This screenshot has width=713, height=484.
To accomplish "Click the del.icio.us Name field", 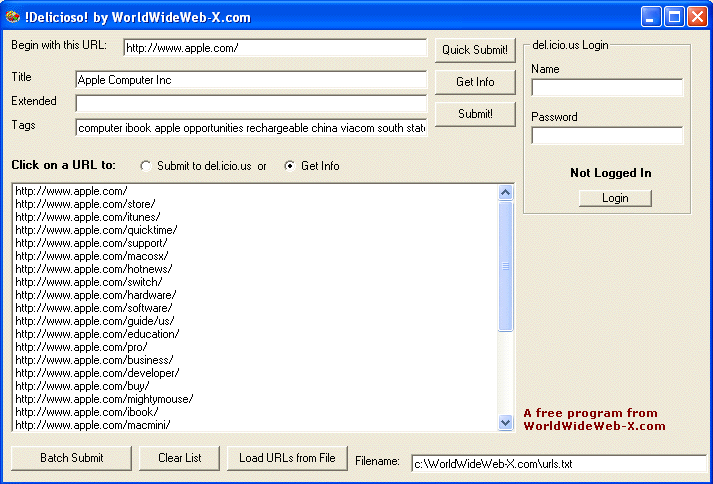I will (607, 87).
